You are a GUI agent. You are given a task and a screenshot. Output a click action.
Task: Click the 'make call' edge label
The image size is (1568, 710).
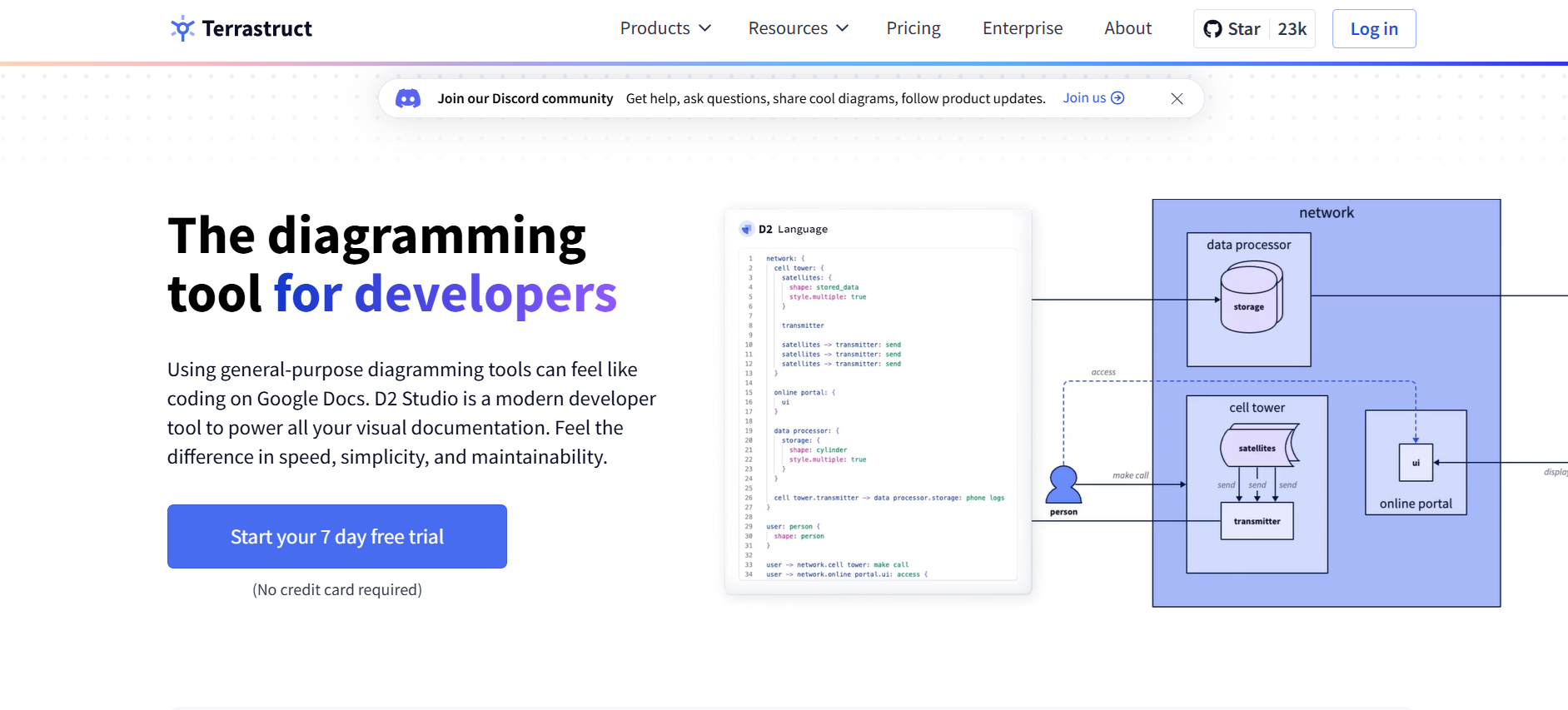(x=1130, y=475)
